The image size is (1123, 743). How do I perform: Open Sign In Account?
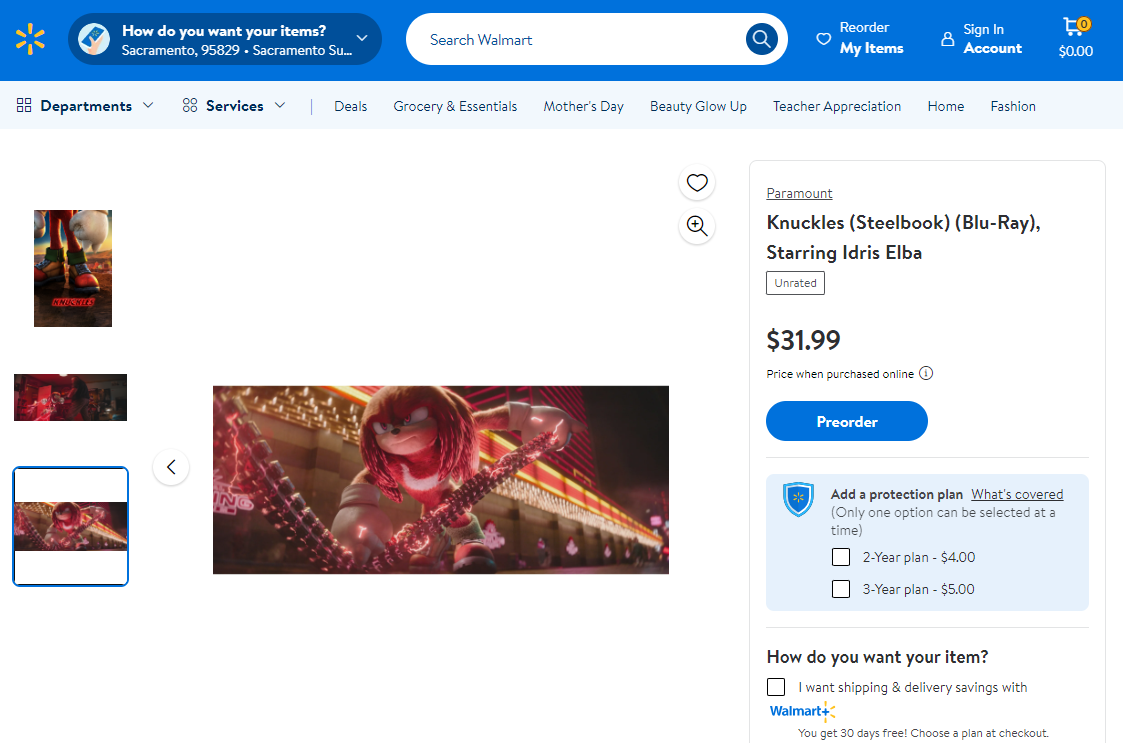pos(981,39)
